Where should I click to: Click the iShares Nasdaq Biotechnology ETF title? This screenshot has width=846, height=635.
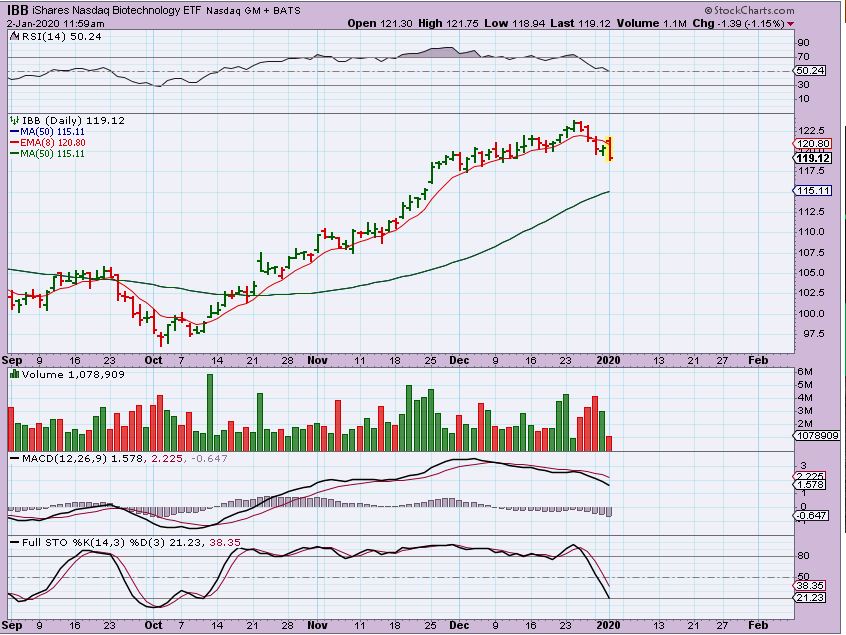[117, 10]
